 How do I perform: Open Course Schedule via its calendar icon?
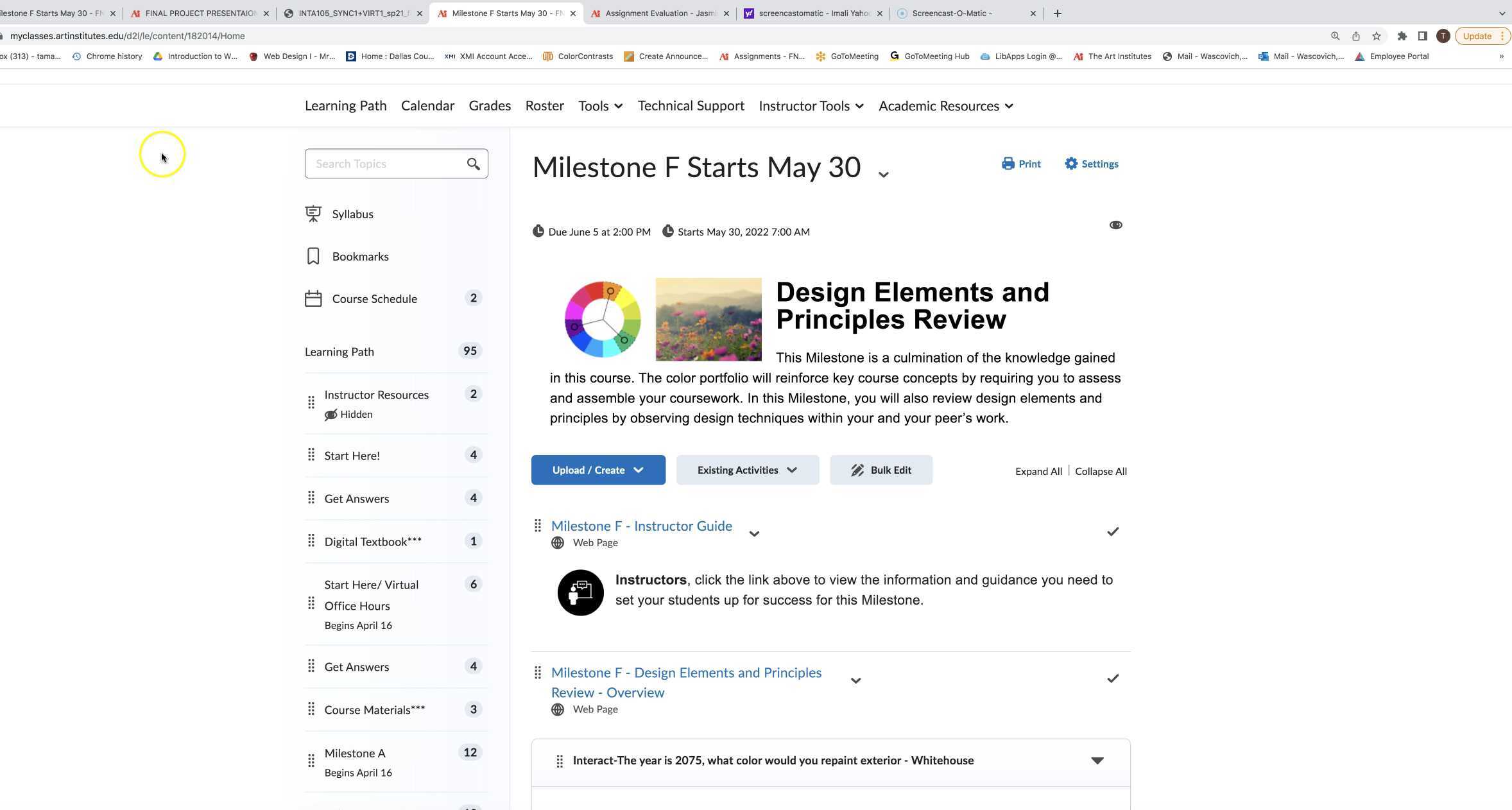pos(313,298)
